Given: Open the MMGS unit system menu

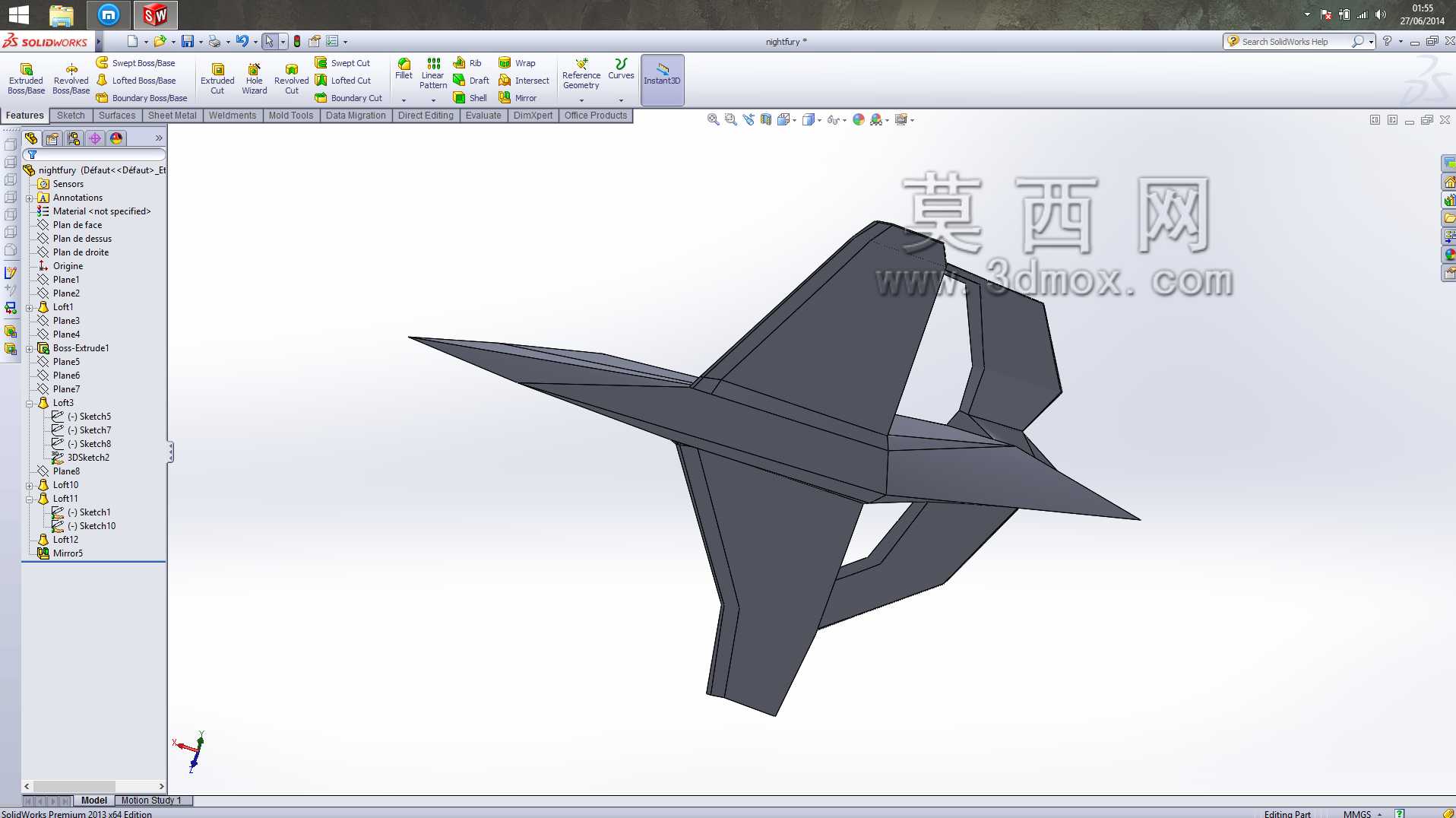Looking at the screenshot, I should pyautogui.click(x=1363, y=813).
